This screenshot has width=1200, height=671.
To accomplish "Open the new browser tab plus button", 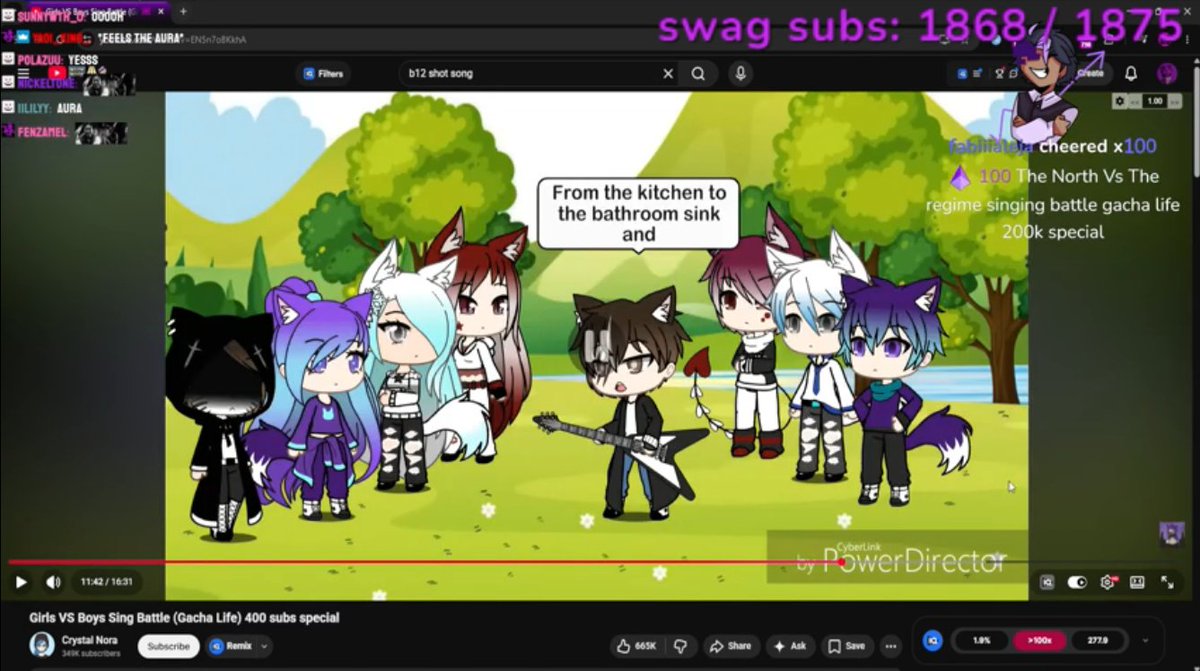I will coord(183,11).
